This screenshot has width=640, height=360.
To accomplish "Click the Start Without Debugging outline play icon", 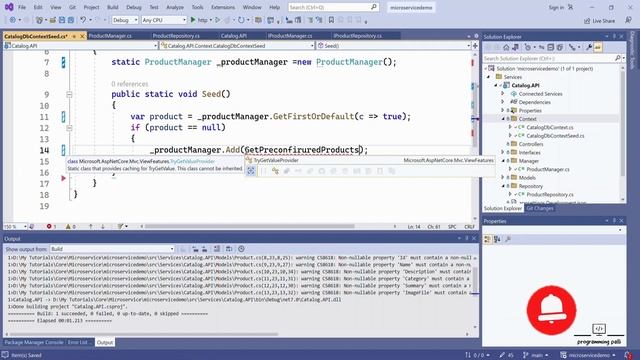I will pos(218,20).
